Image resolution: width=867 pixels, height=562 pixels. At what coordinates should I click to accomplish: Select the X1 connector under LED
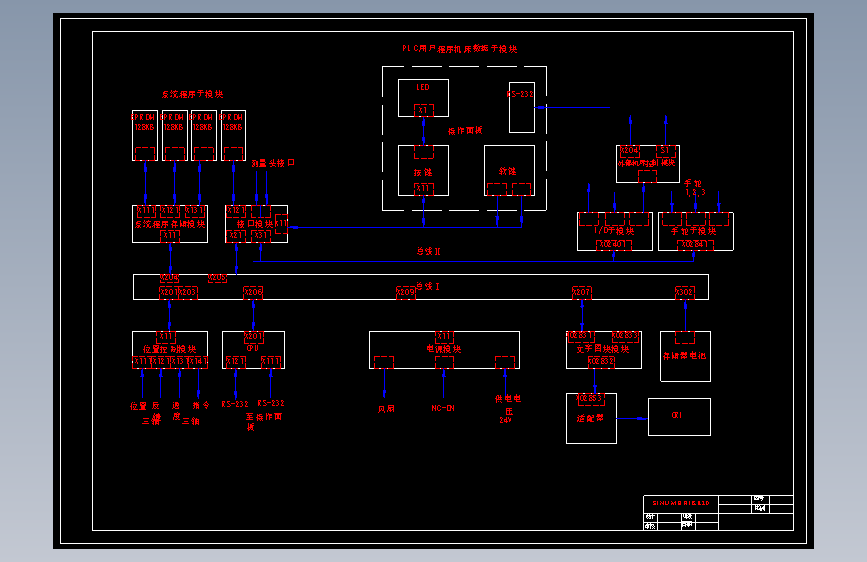click(x=424, y=110)
